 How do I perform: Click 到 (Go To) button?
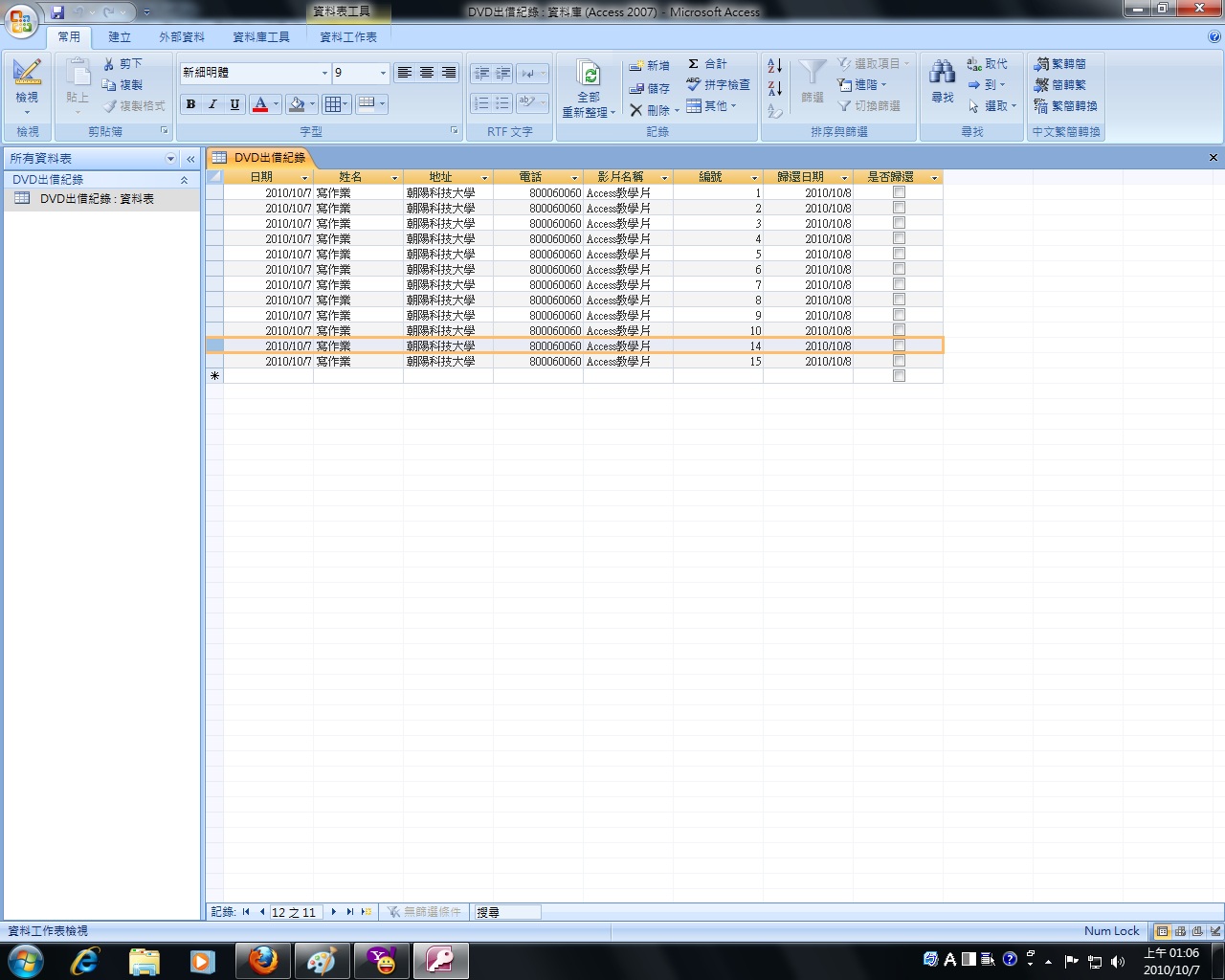coord(986,84)
